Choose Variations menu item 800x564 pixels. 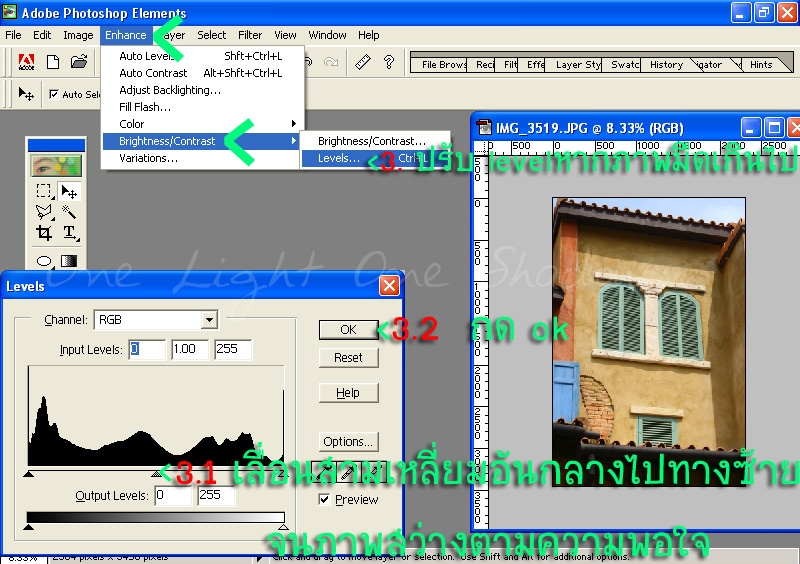click(x=201, y=158)
